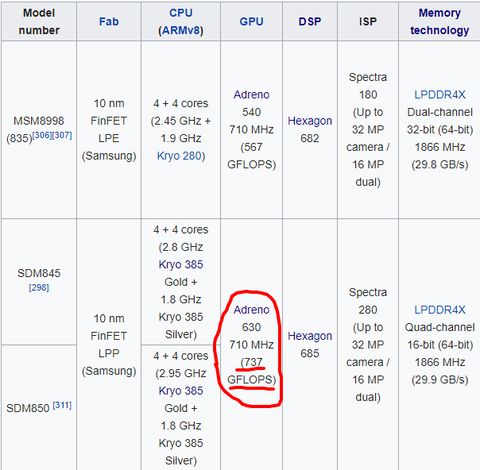Open the GPU column header link
The height and width of the screenshot is (470, 480).
251,22
